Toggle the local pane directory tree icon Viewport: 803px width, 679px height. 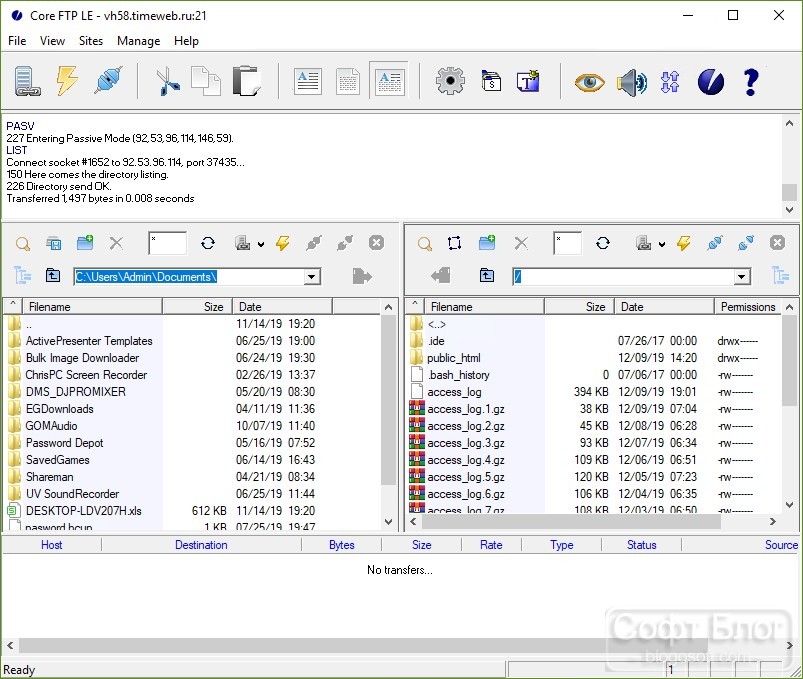click(22, 276)
